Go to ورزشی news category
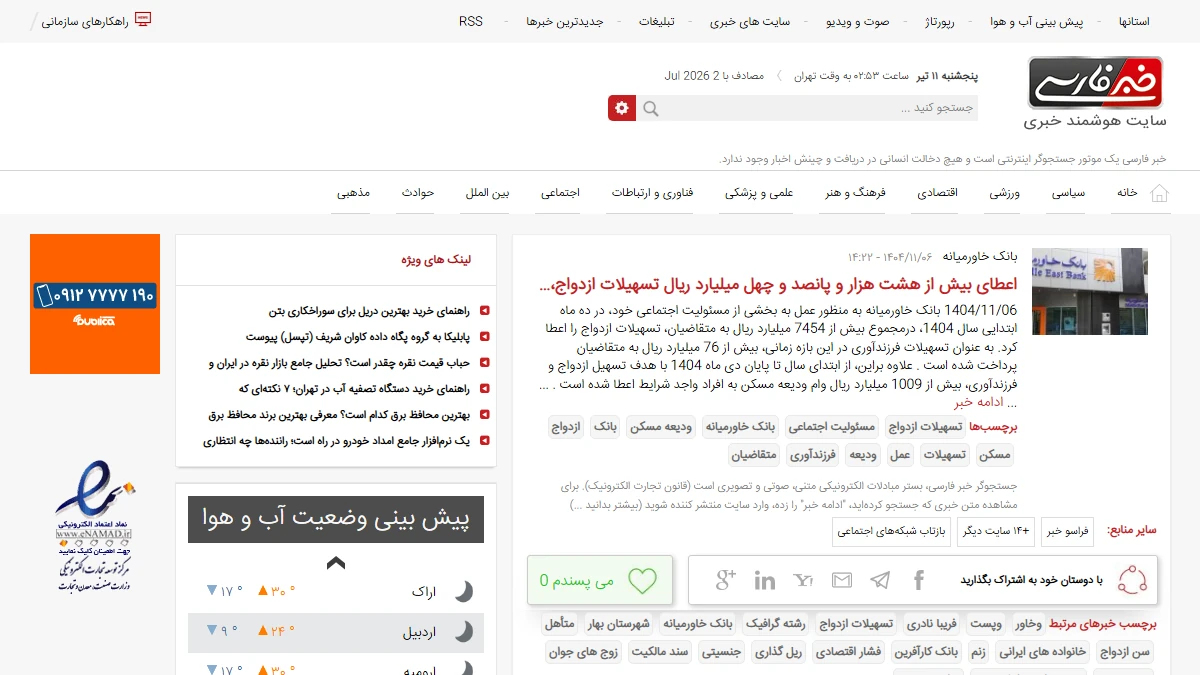This screenshot has width=1200, height=675. tap(1005, 193)
